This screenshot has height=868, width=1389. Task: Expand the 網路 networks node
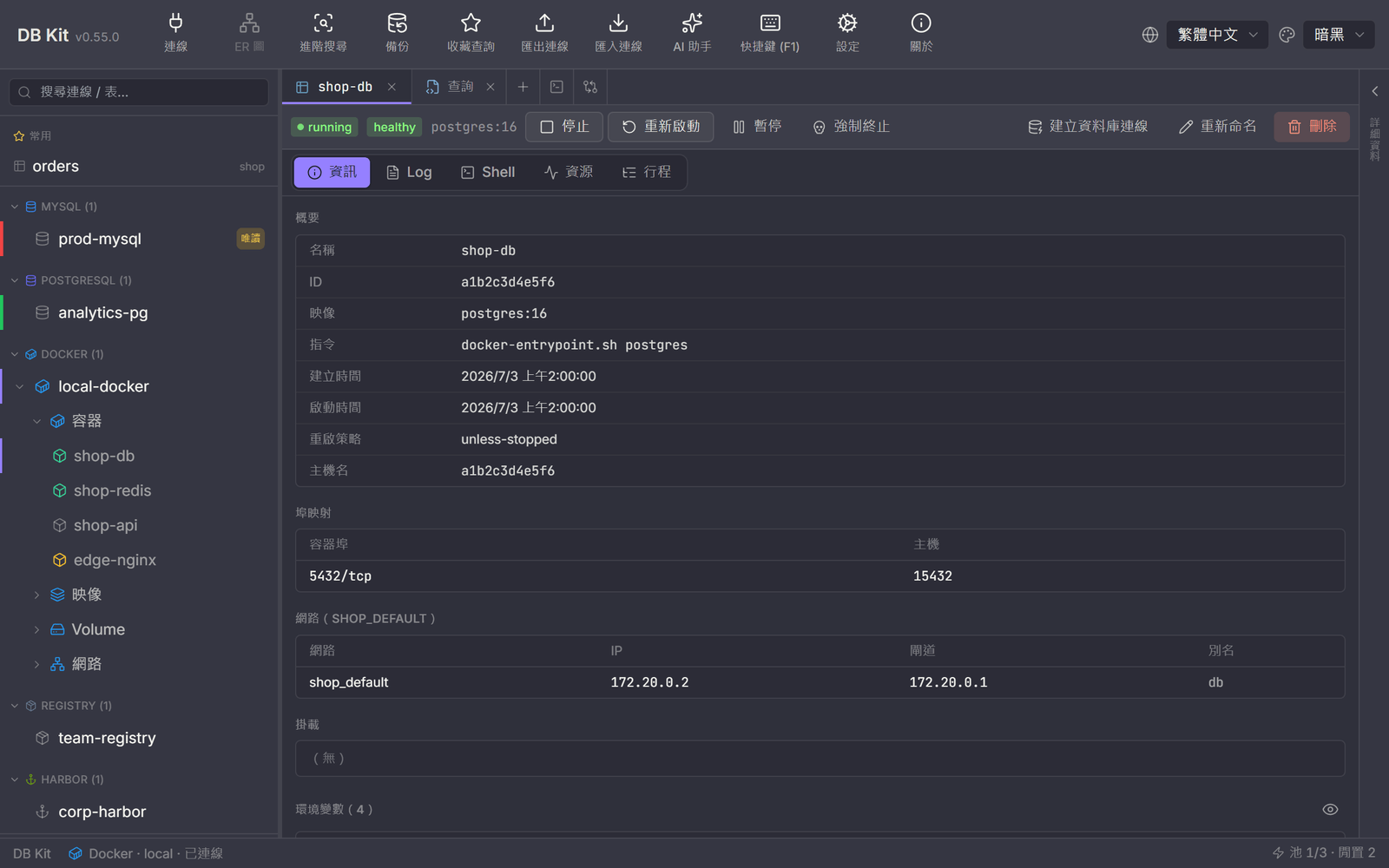[x=36, y=664]
